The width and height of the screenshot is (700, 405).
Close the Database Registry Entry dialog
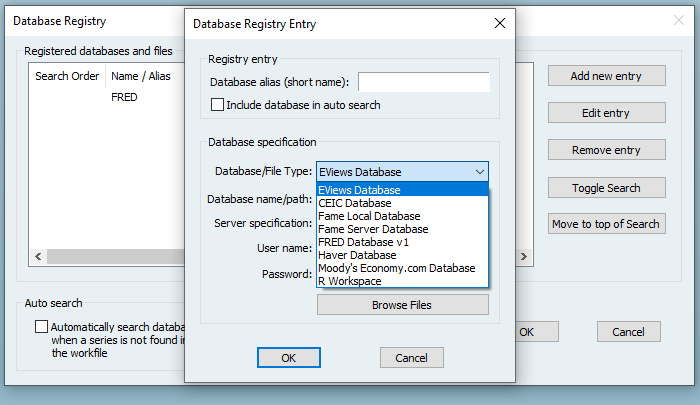[x=500, y=22]
